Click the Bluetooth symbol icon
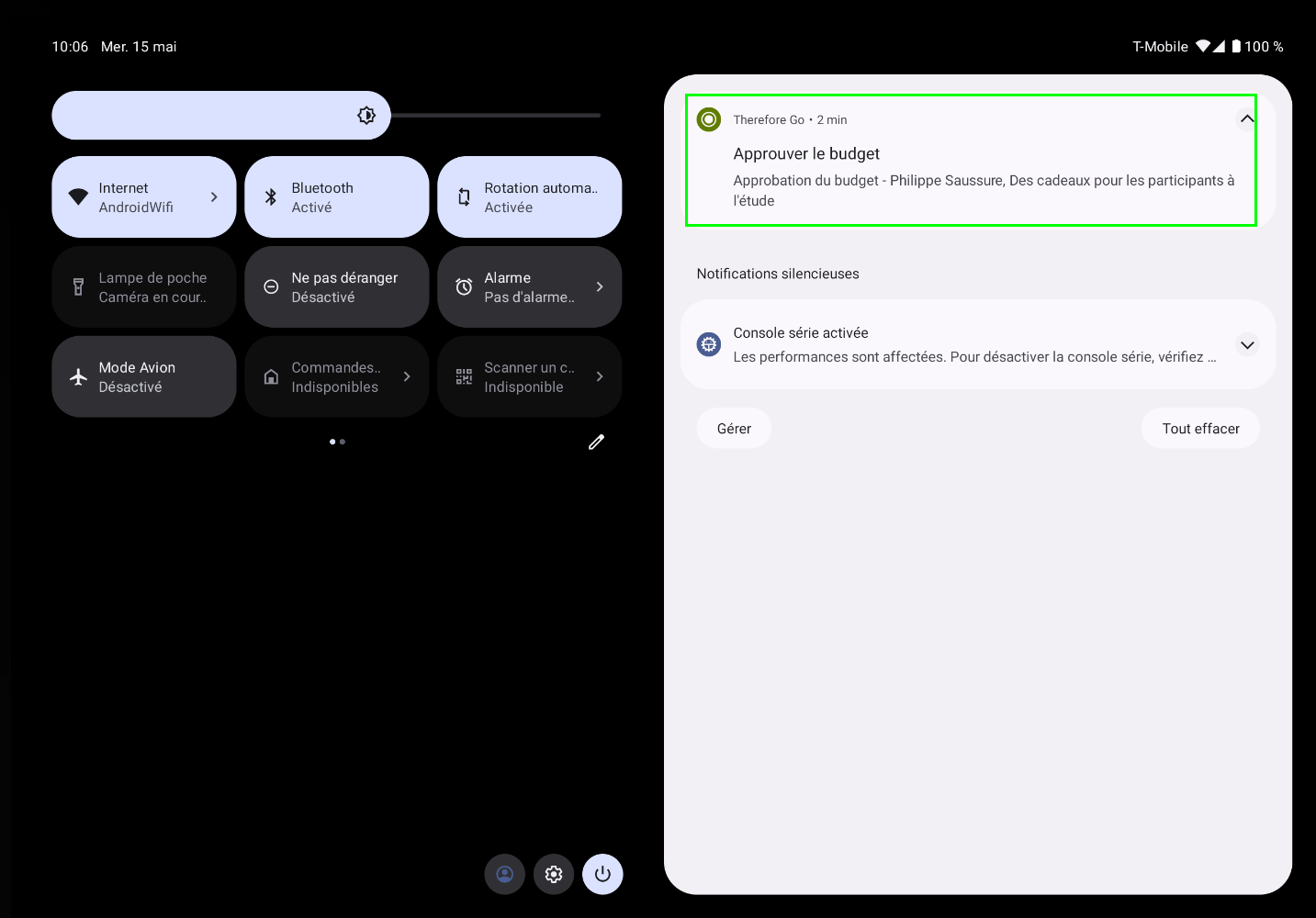The height and width of the screenshot is (918, 1316). [x=271, y=197]
